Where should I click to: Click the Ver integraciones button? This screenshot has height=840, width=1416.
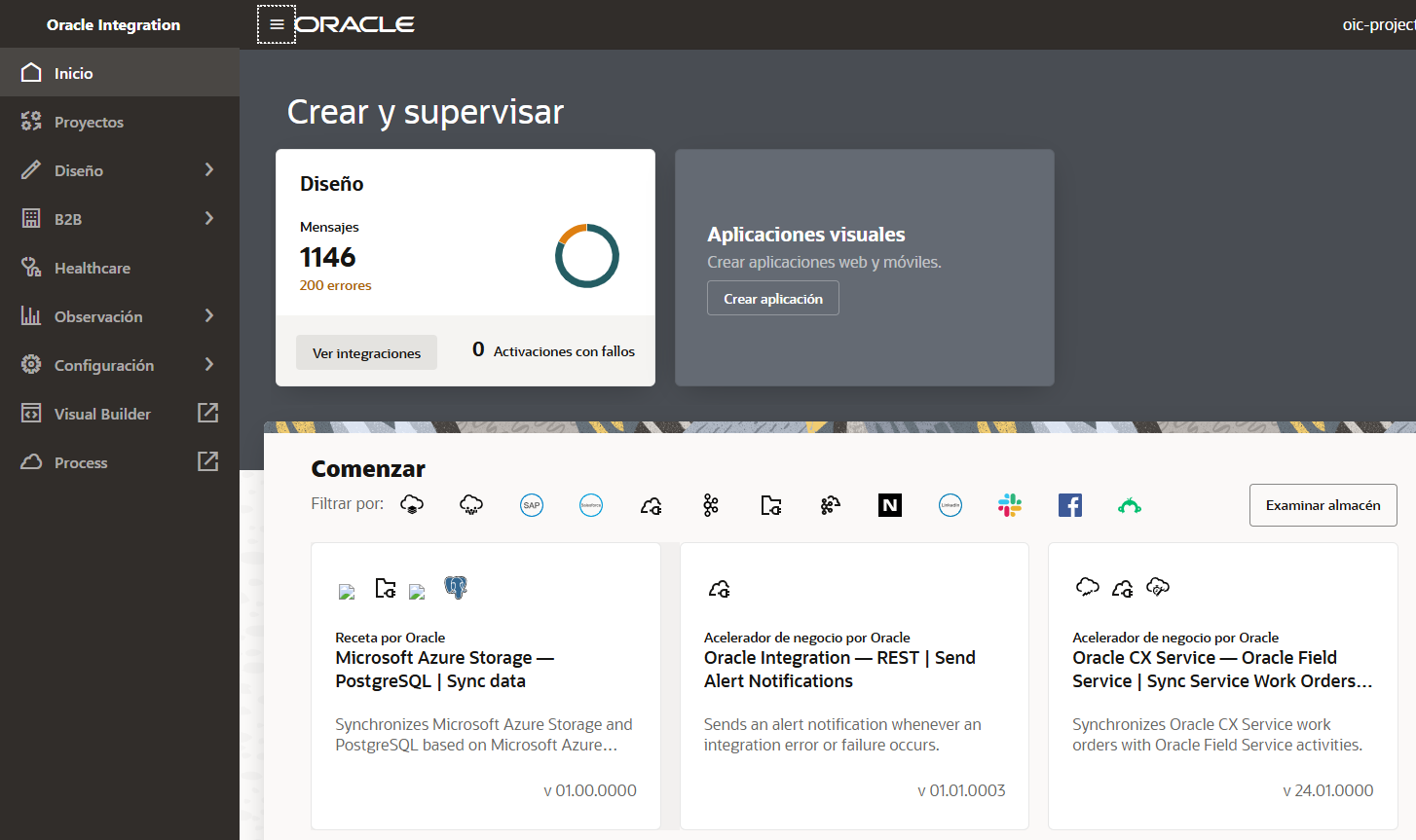click(x=366, y=352)
